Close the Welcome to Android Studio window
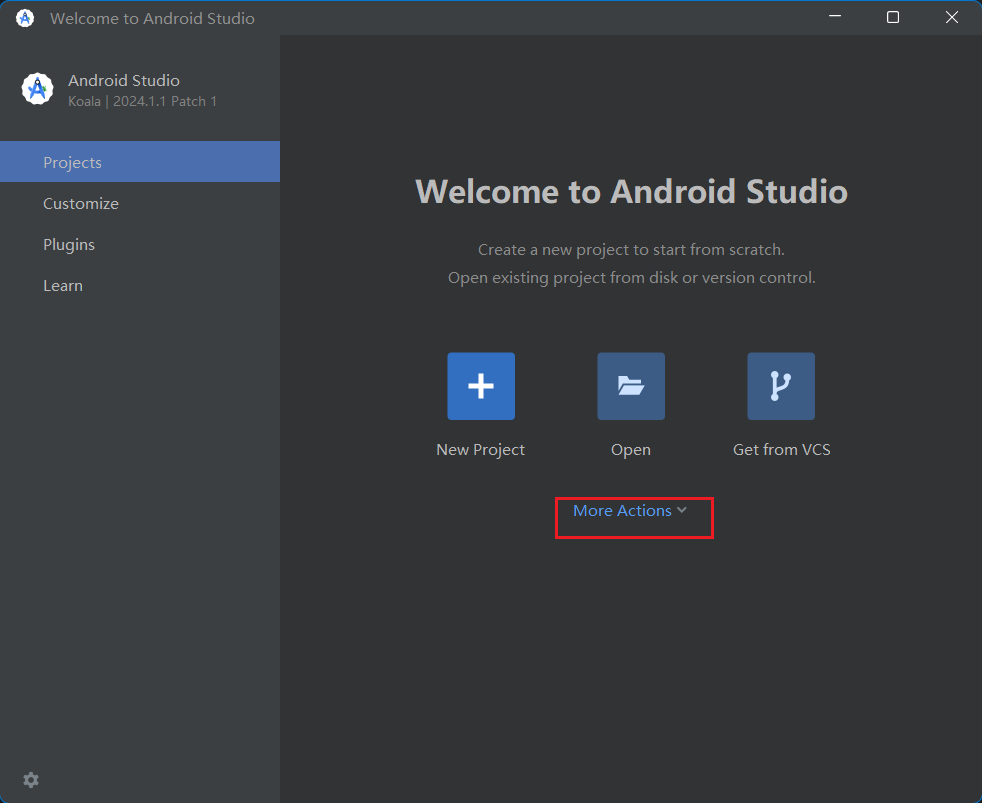Screen dimensions: 982x803 point(952,17)
